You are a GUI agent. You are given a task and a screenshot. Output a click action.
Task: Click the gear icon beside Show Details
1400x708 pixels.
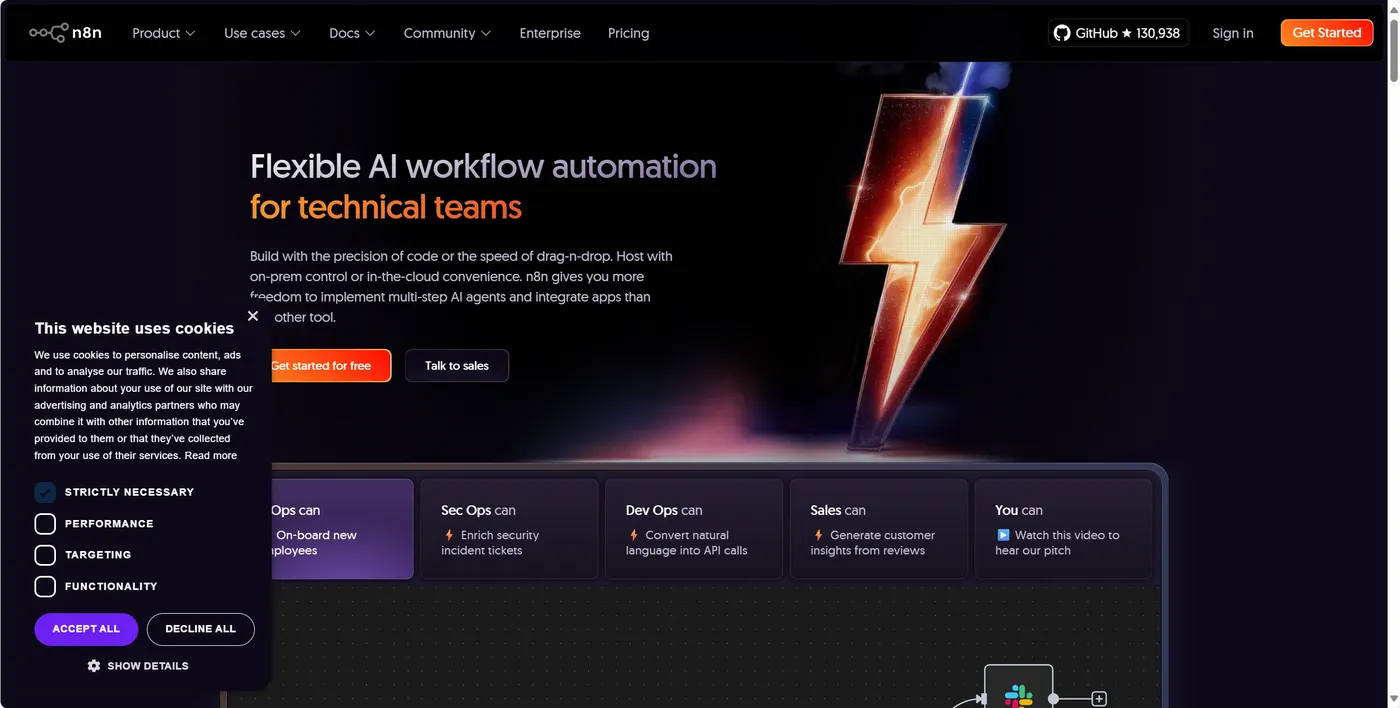coord(94,666)
